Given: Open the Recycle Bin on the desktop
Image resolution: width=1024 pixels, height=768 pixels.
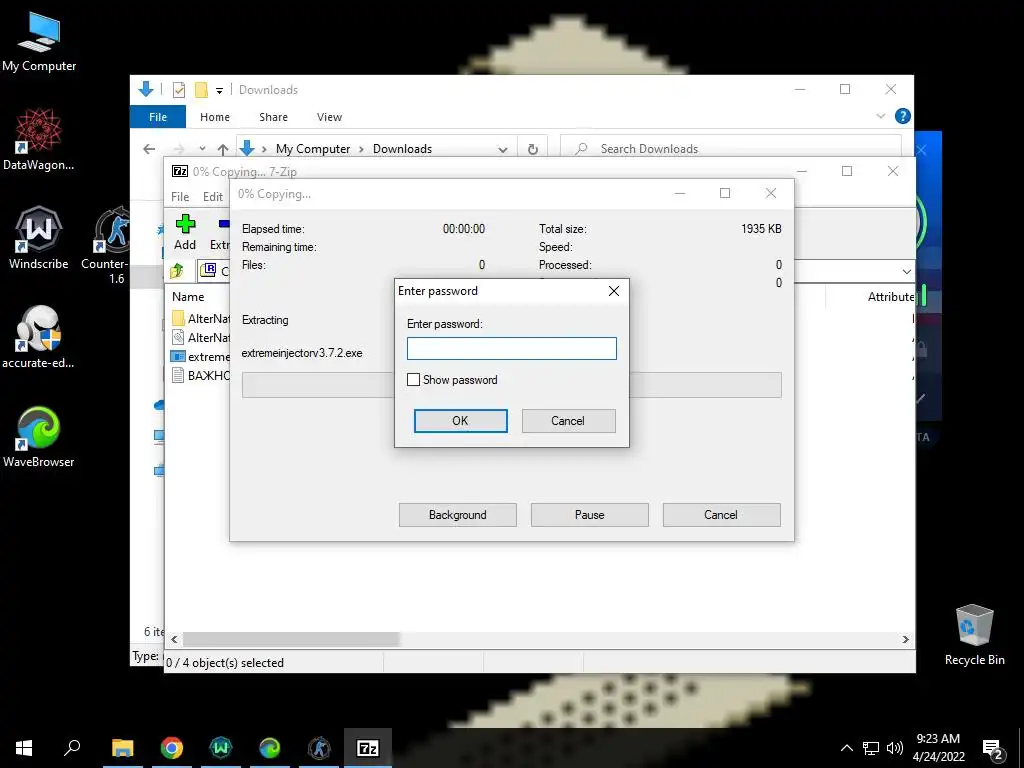Looking at the screenshot, I should 974,635.
